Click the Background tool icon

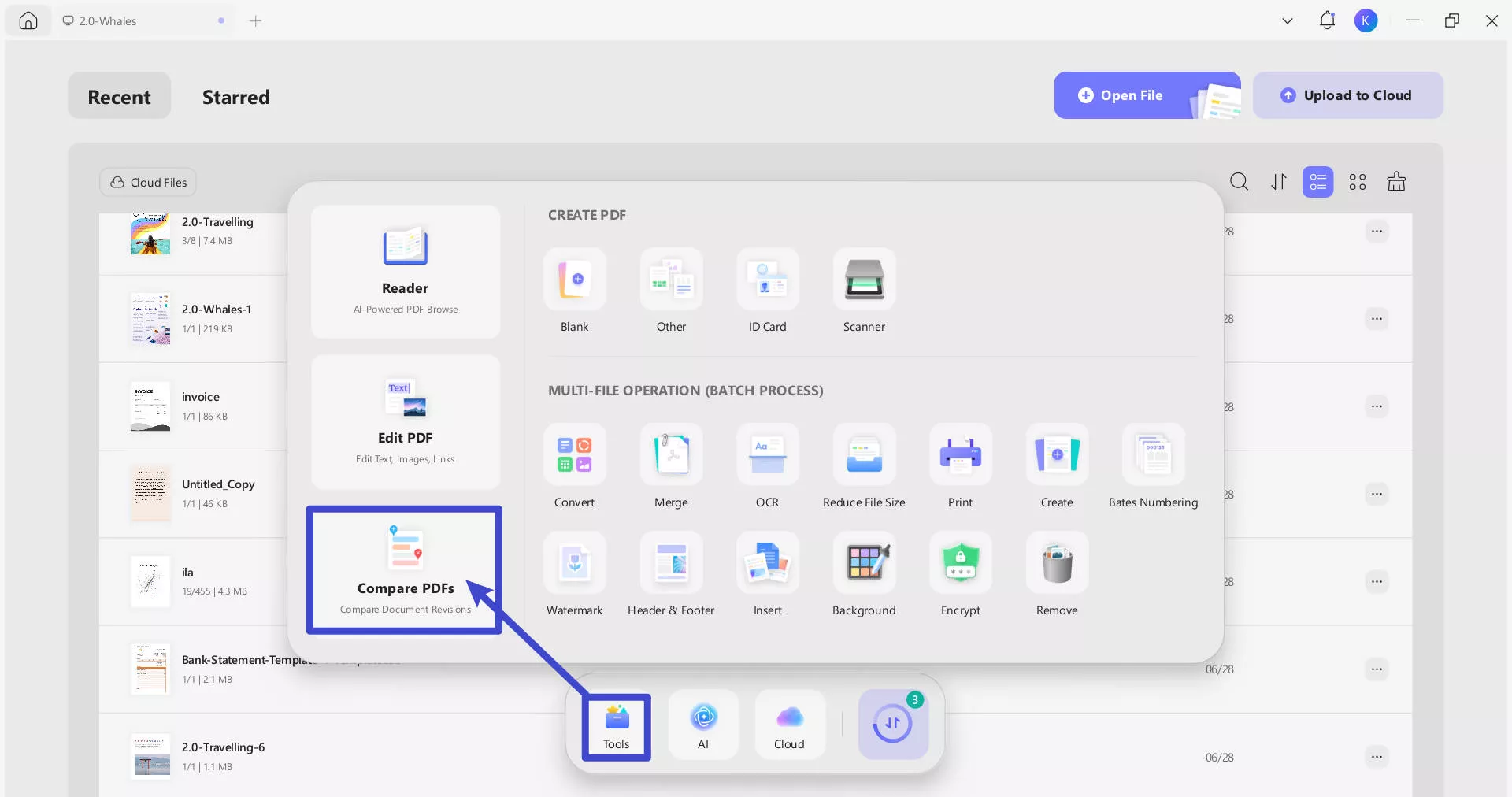pyautogui.click(x=864, y=563)
